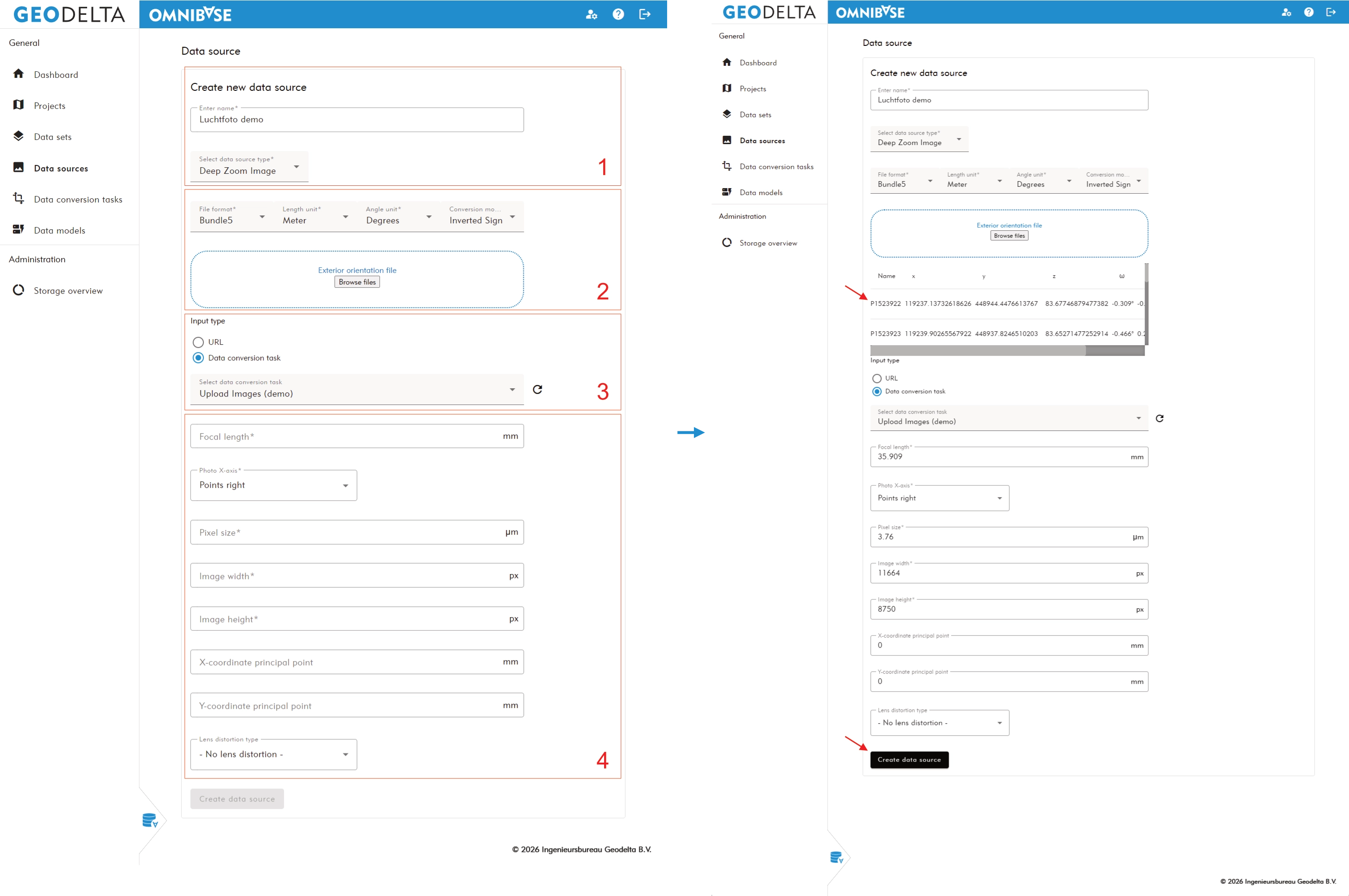Open Data sets in left sidebar
Image resolution: width=1349 pixels, height=896 pixels.
pos(52,137)
